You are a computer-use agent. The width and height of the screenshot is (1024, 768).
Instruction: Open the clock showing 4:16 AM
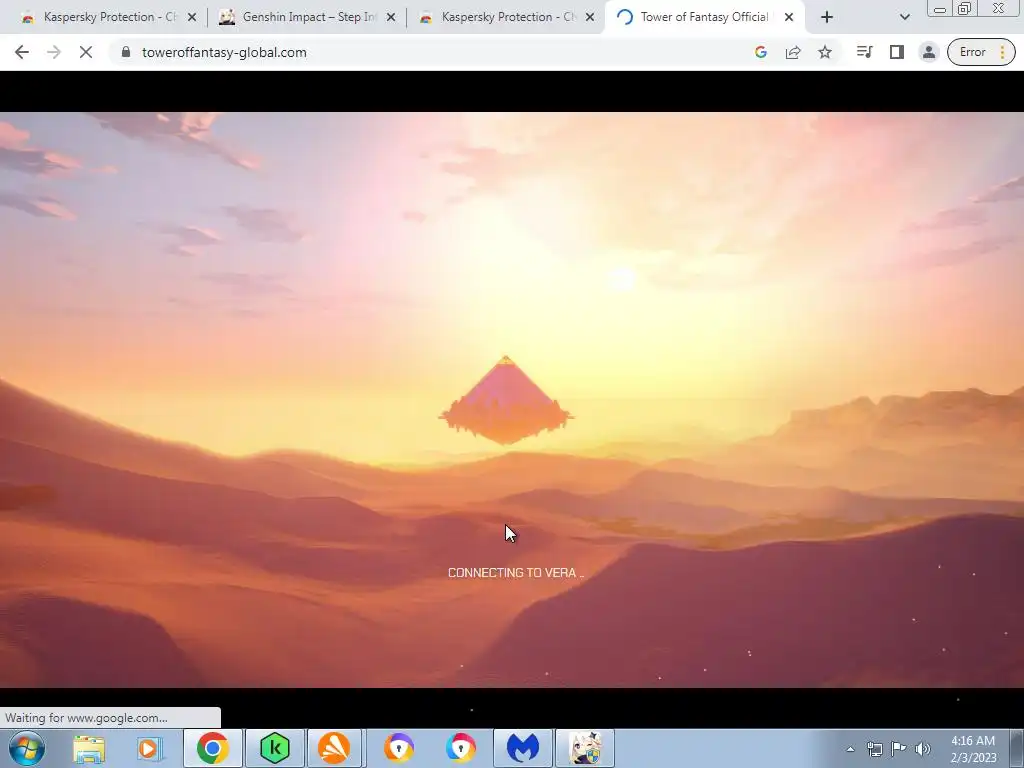tap(973, 748)
